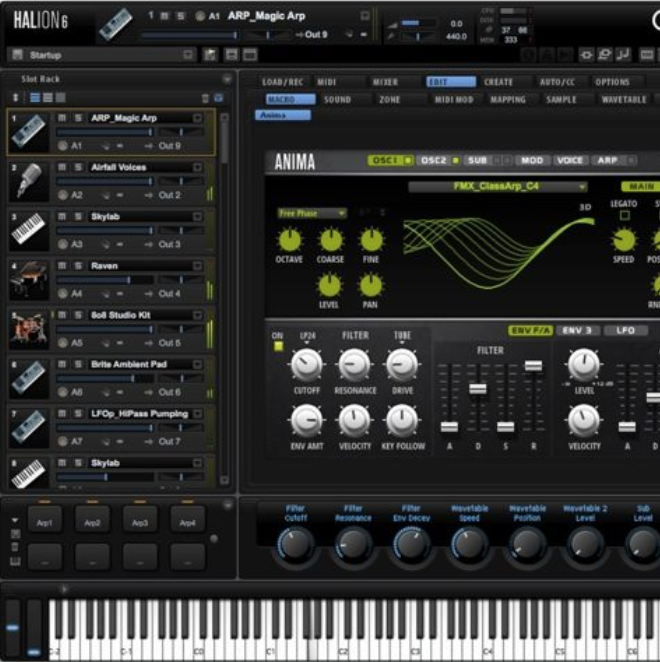Click the Airfall Voices microphone icon

click(29, 181)
